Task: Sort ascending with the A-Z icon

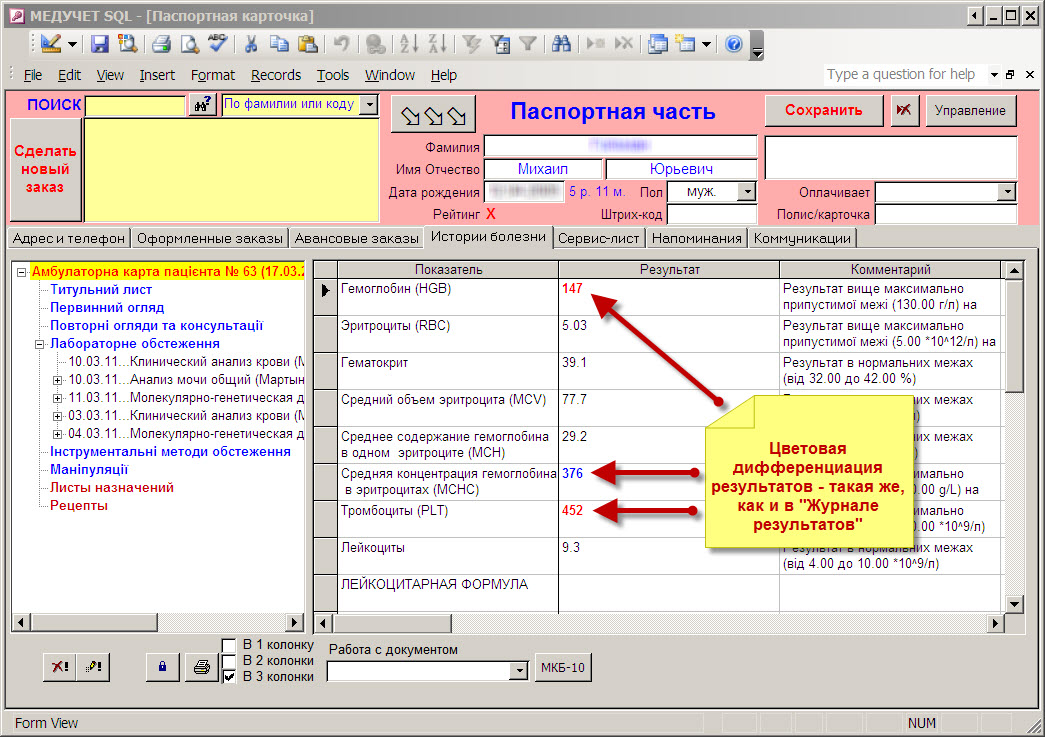Action: click(409, 44)
